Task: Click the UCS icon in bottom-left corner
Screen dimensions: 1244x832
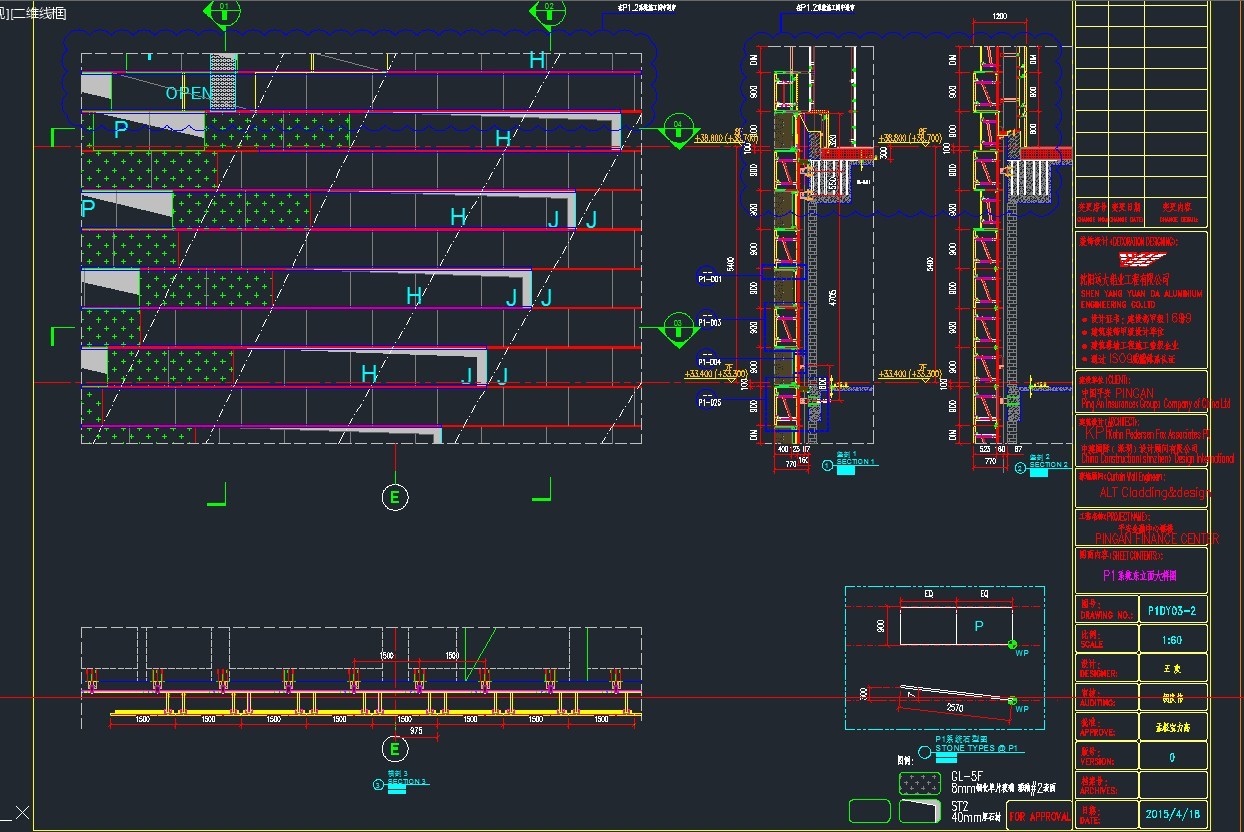Action: tap(16, 813)
